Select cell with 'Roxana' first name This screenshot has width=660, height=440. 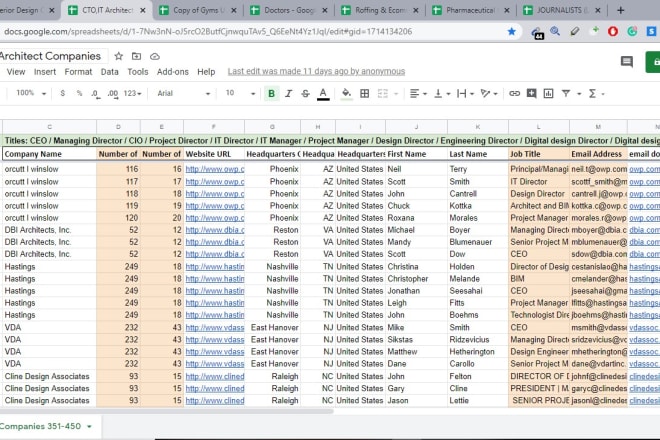point(416,218)
